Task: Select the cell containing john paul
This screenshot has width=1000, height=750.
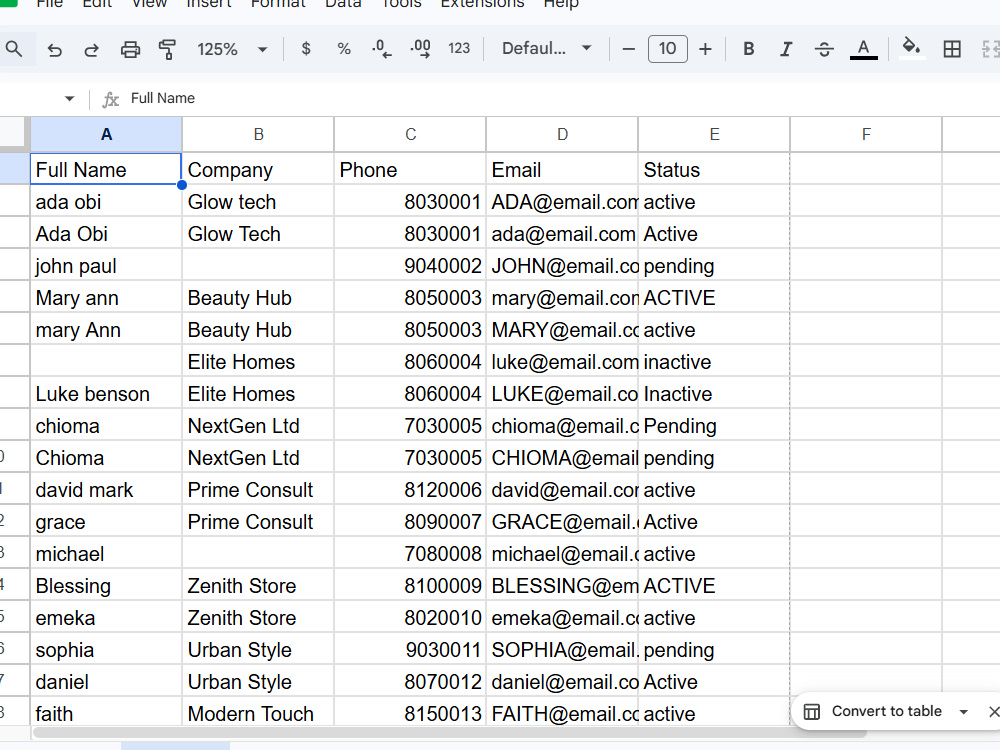Action: coord(106,265)
